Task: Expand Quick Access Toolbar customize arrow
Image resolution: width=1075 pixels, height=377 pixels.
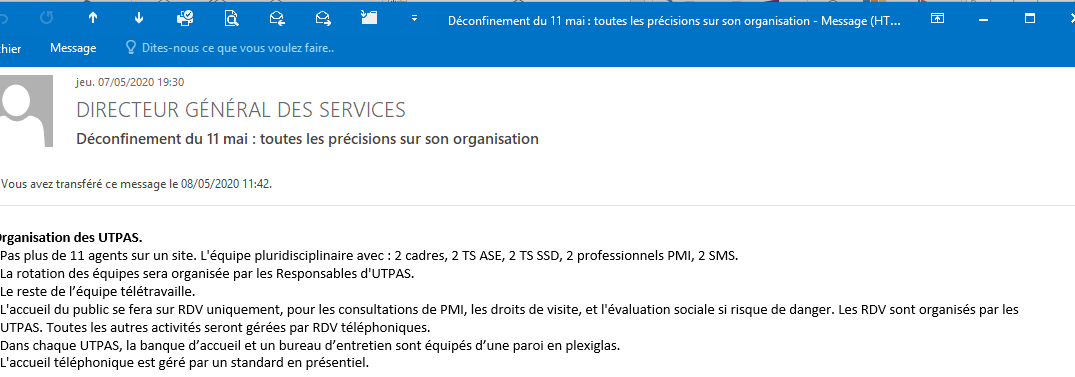Action: point(414,19)
